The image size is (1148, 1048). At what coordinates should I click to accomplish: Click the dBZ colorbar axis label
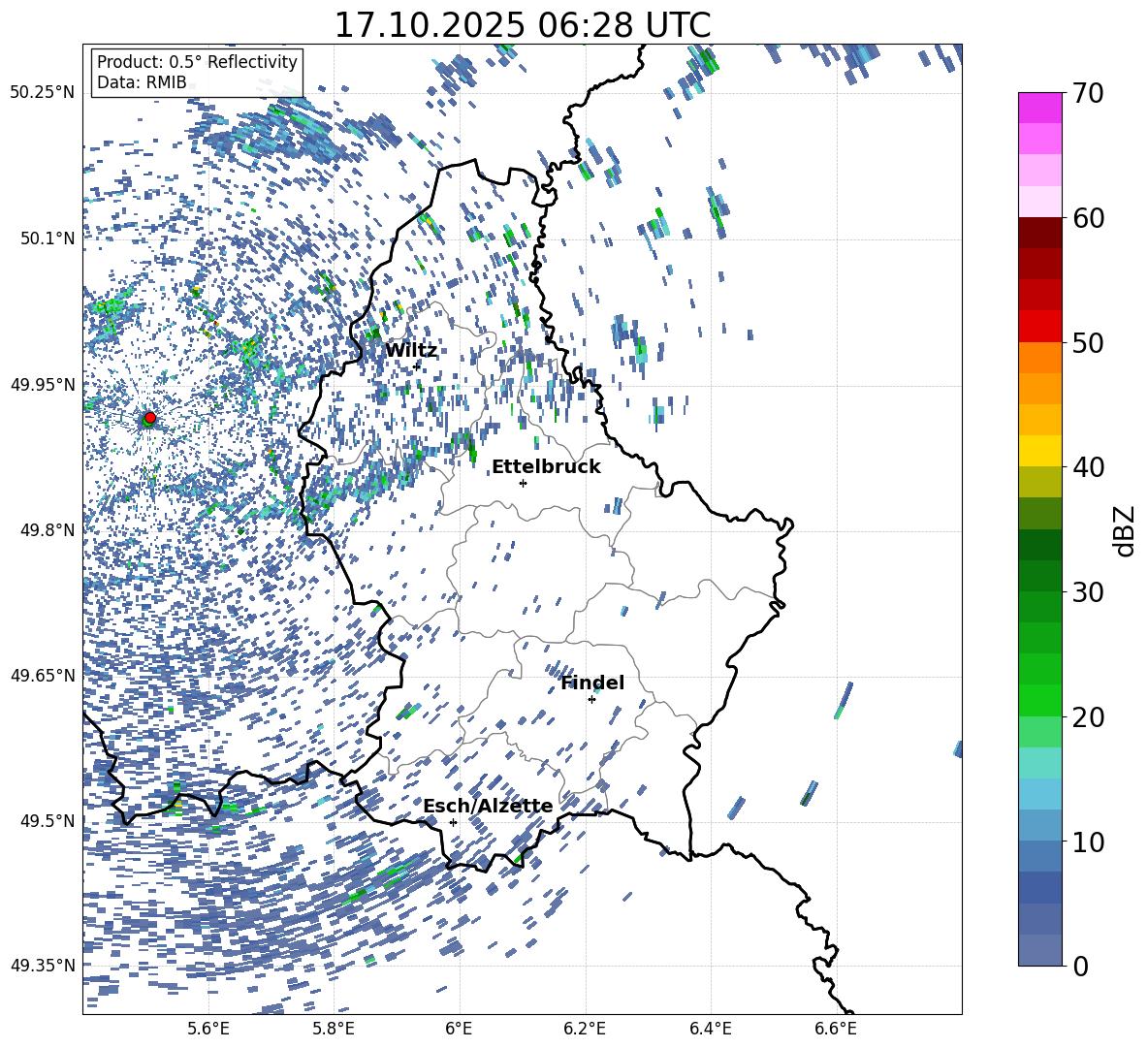click(x=1124, y=530)
